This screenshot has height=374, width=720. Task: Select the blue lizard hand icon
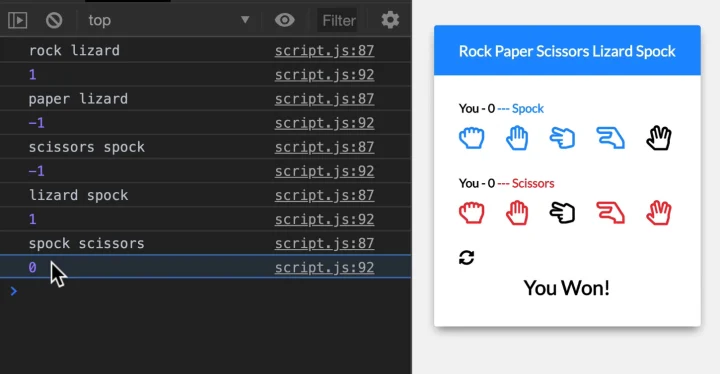click(611, 138)
